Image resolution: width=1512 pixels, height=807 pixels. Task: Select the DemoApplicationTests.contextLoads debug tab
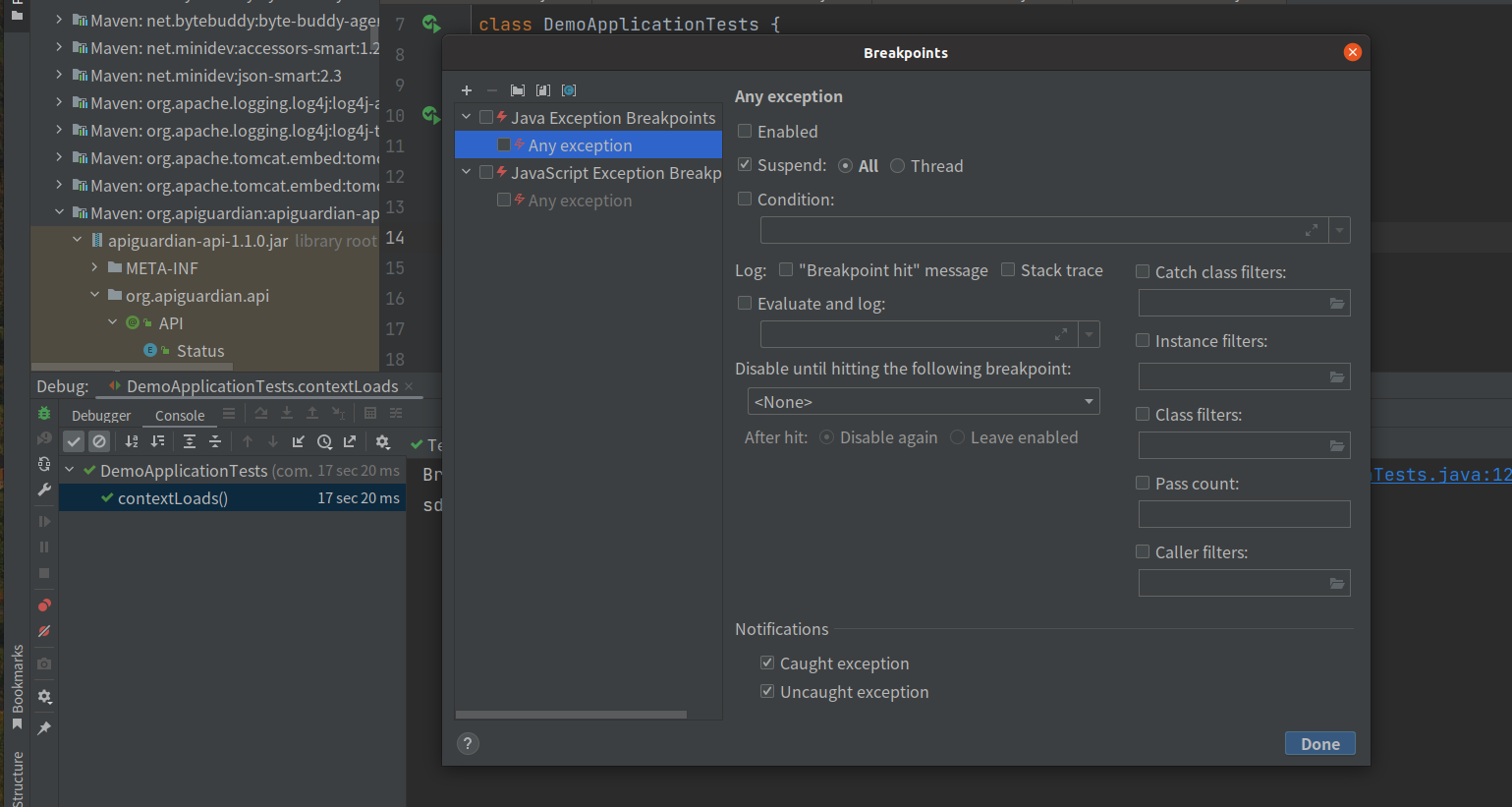click(261, 386)
